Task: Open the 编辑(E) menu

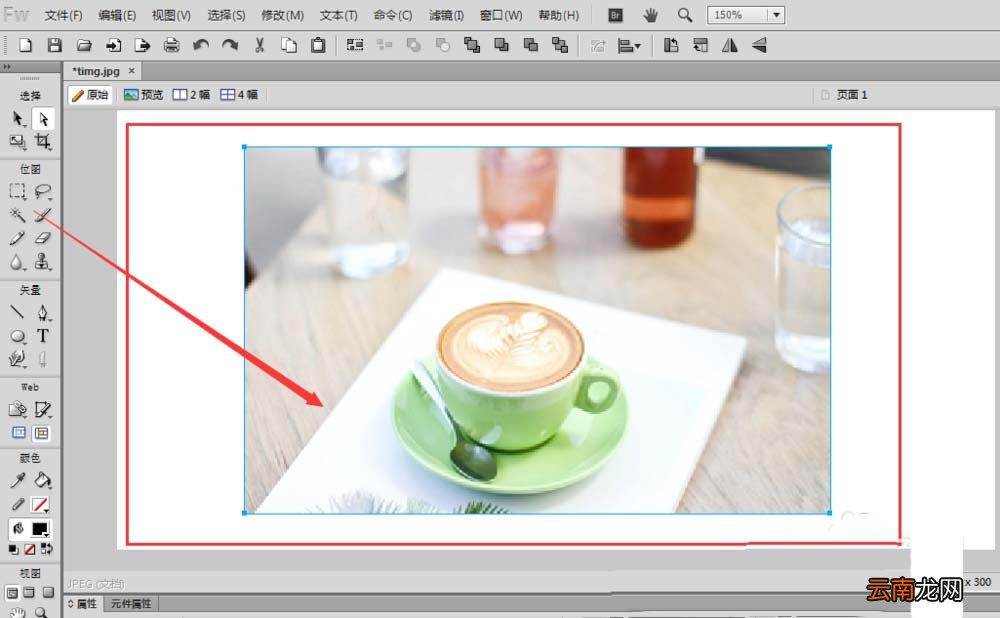Action: (x=117, y=15)
